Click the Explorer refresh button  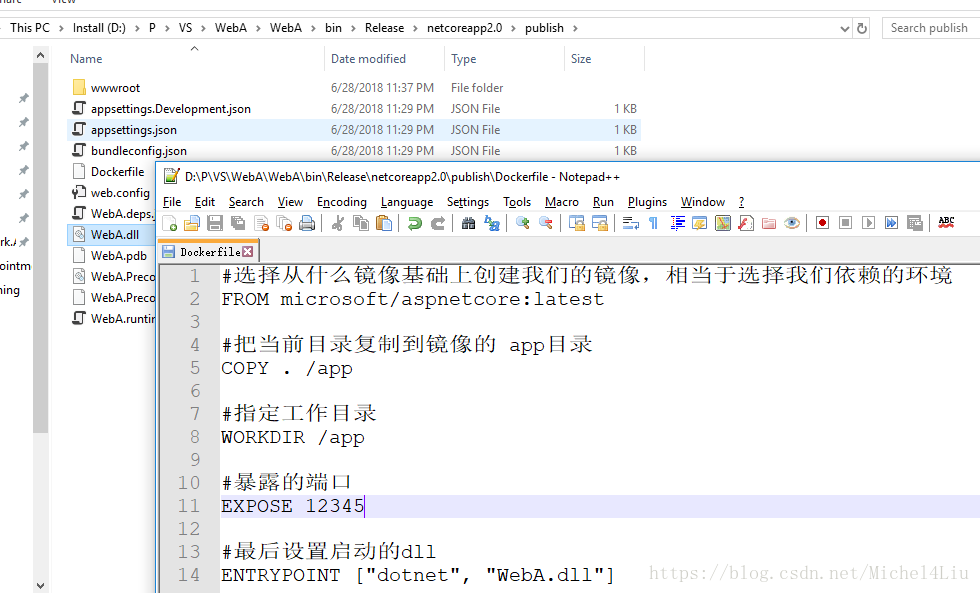click(x=862, y=28)
